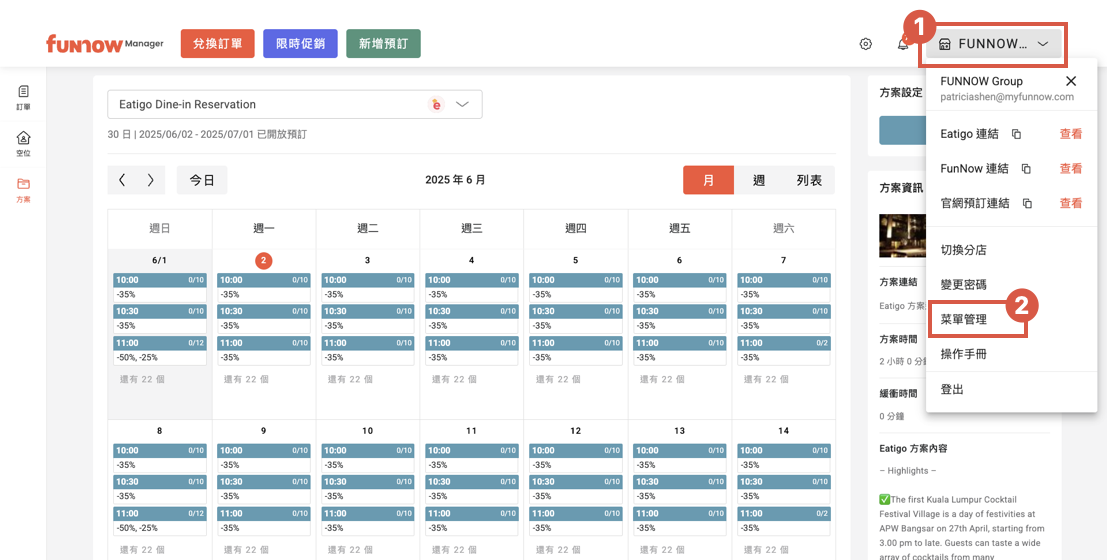1108x560 pixels.
Task: Copy the 官網預訂連結 link
Action: pos(1027,204)
